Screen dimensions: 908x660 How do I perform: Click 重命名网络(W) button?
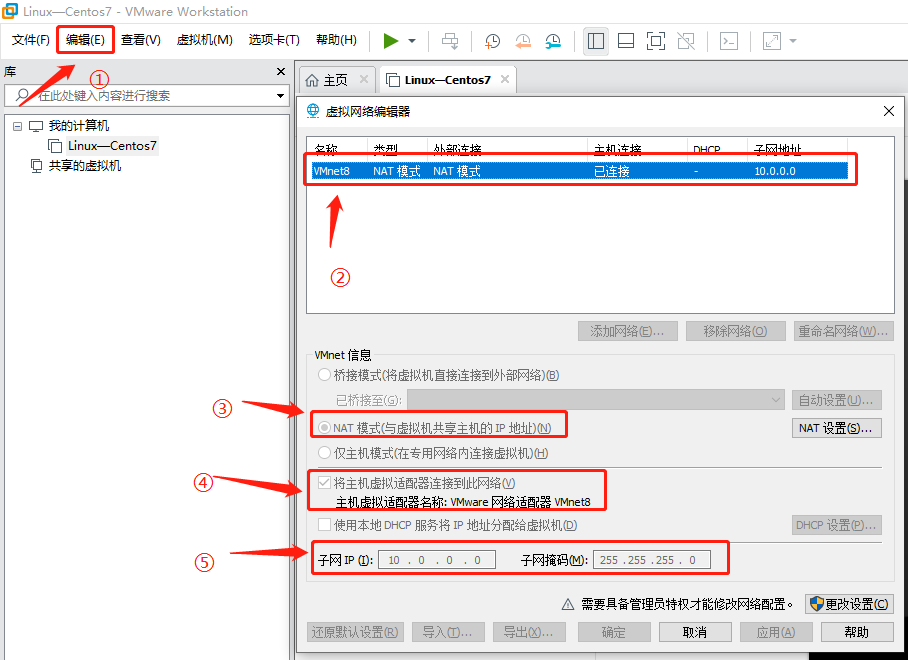[x=843, y=331]
